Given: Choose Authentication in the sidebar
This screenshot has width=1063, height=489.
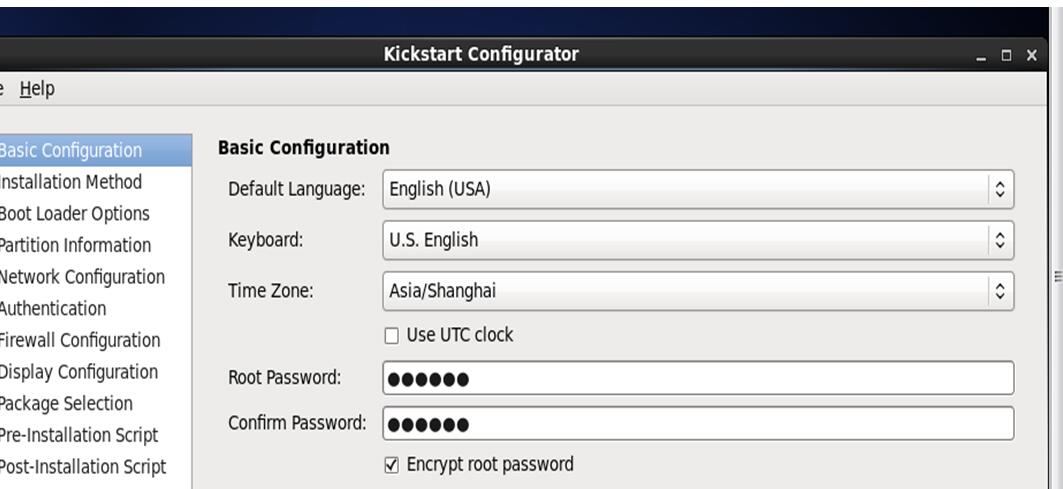Looking at the screenshot, I should 94,309.
